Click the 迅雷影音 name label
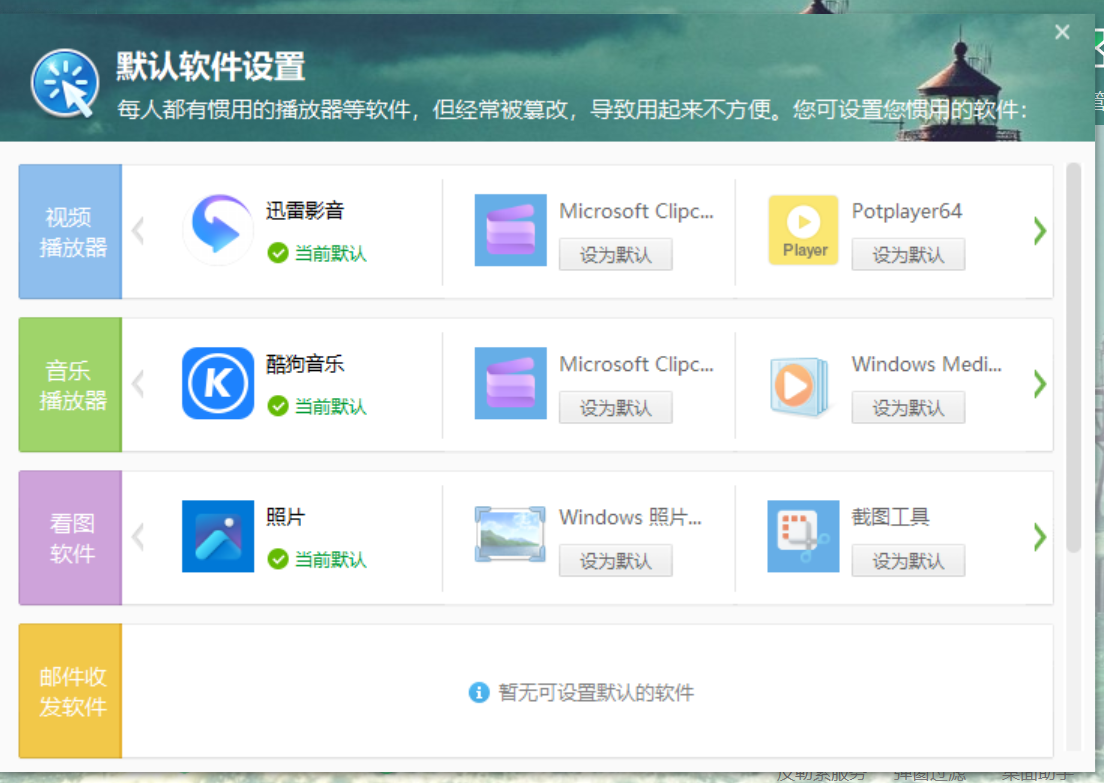The image size is (1104, 783). [305, 211]
